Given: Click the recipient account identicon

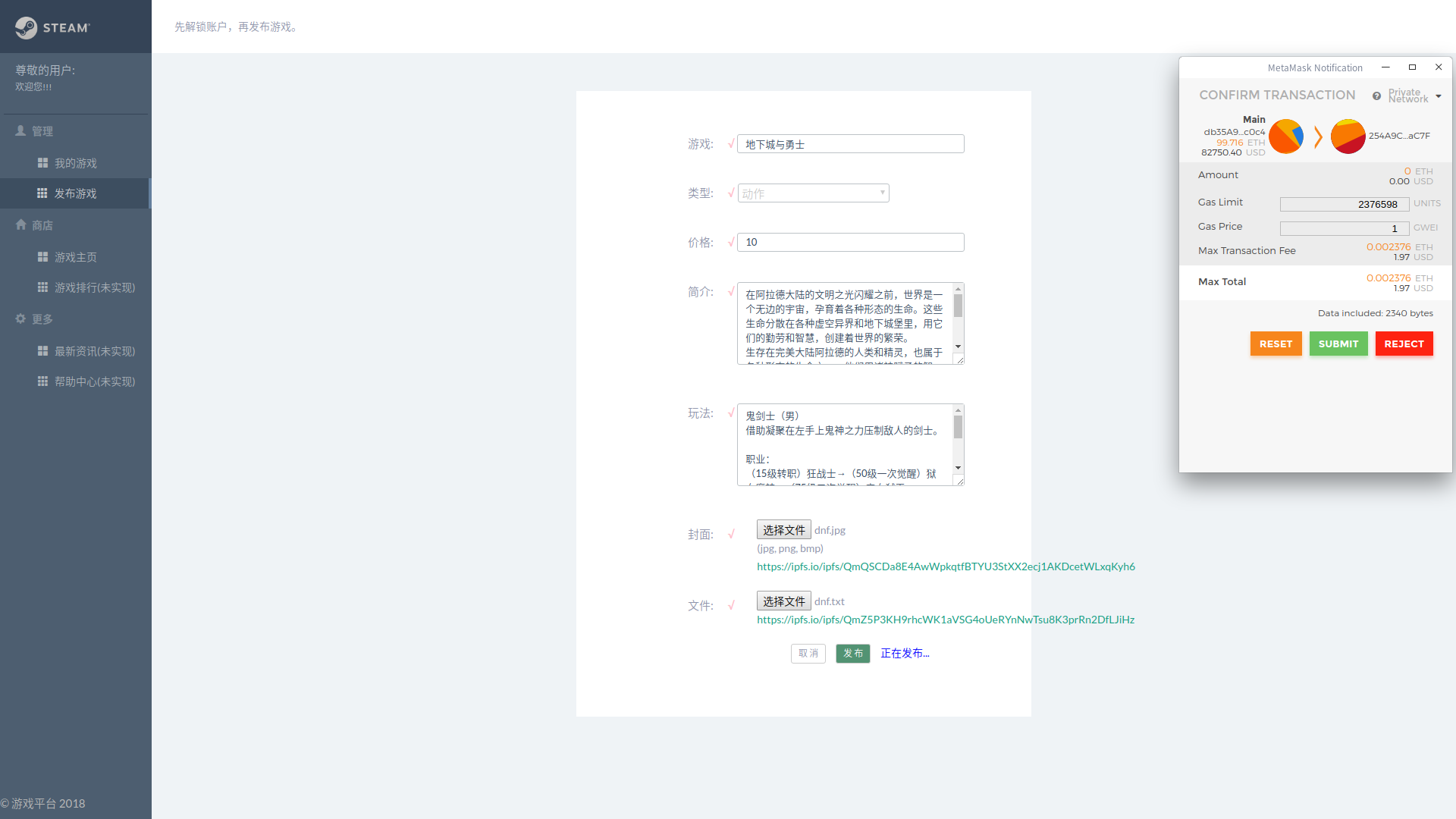Looking at the screenshot, I should [x=1348, y=136].
